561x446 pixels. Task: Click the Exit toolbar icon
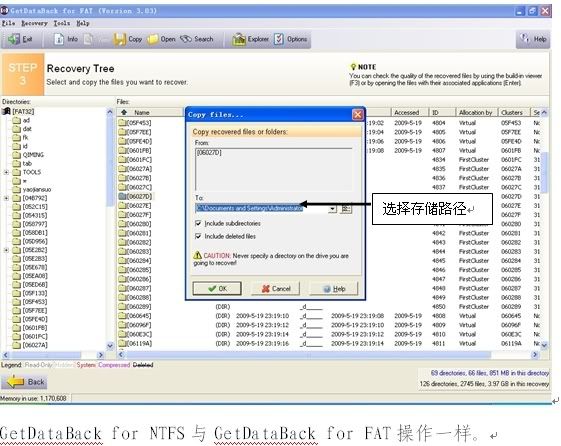click(14, 39)
